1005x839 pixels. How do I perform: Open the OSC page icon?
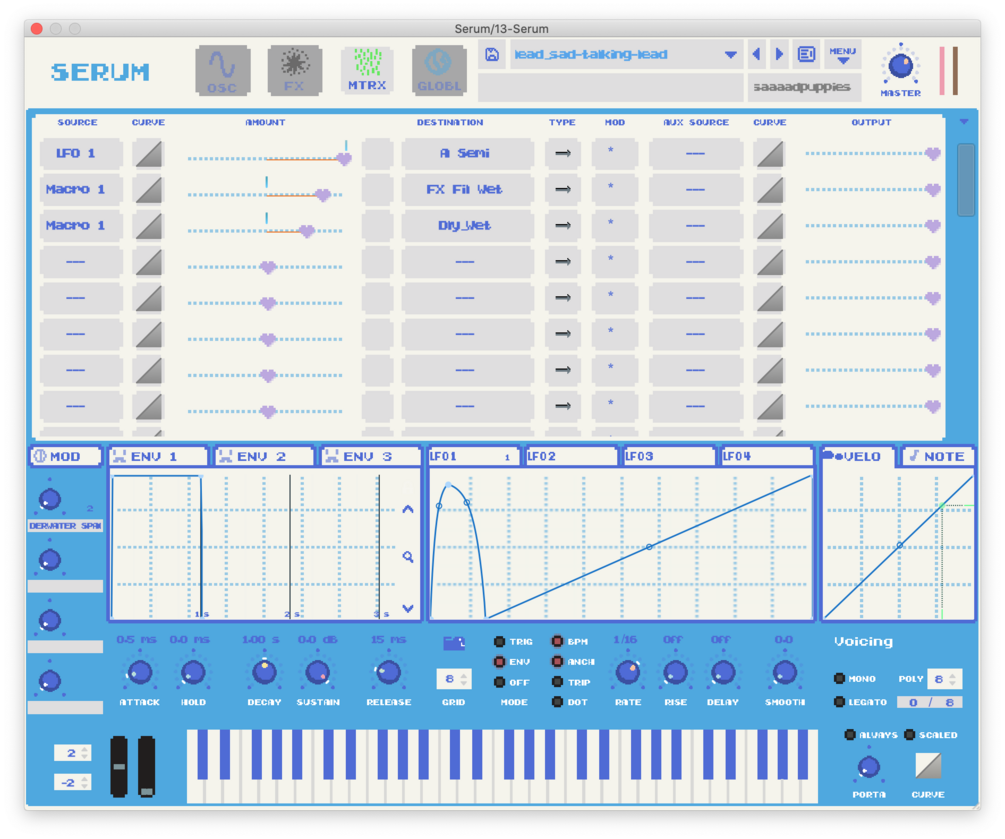coord(222,71)
